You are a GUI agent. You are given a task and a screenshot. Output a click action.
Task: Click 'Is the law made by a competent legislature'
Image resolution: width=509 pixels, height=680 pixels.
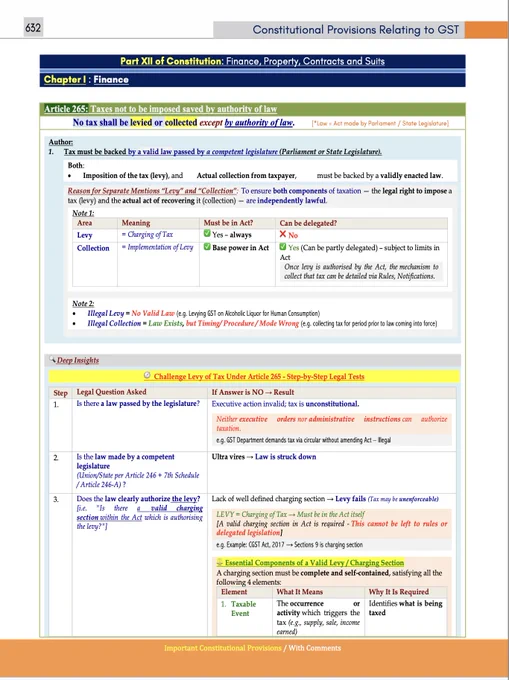125,461
